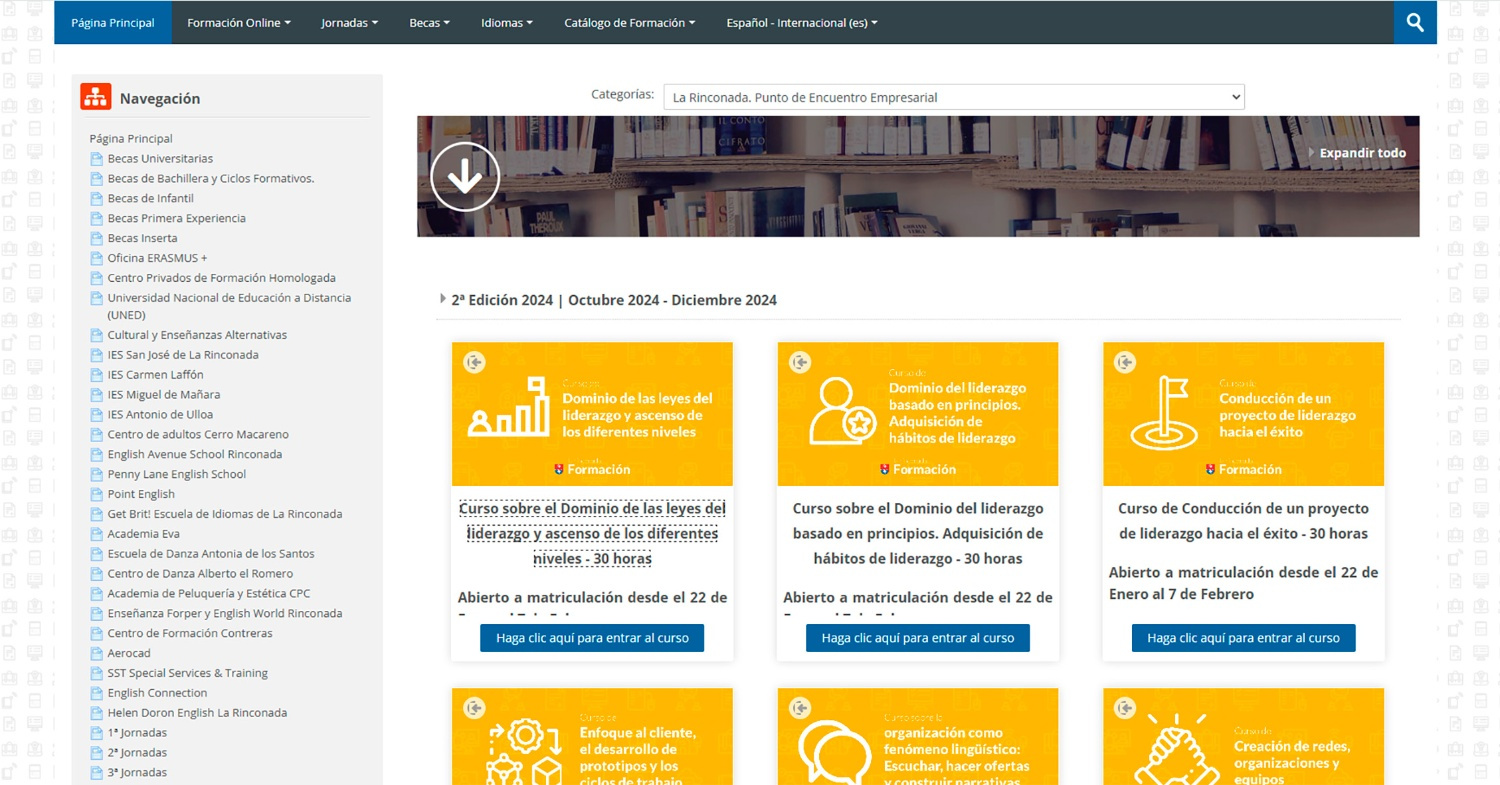Screen dimensions: 1500x785
Task: Open Get Brit! Escuela de Idiomas link
Action: tap(225, 514)
